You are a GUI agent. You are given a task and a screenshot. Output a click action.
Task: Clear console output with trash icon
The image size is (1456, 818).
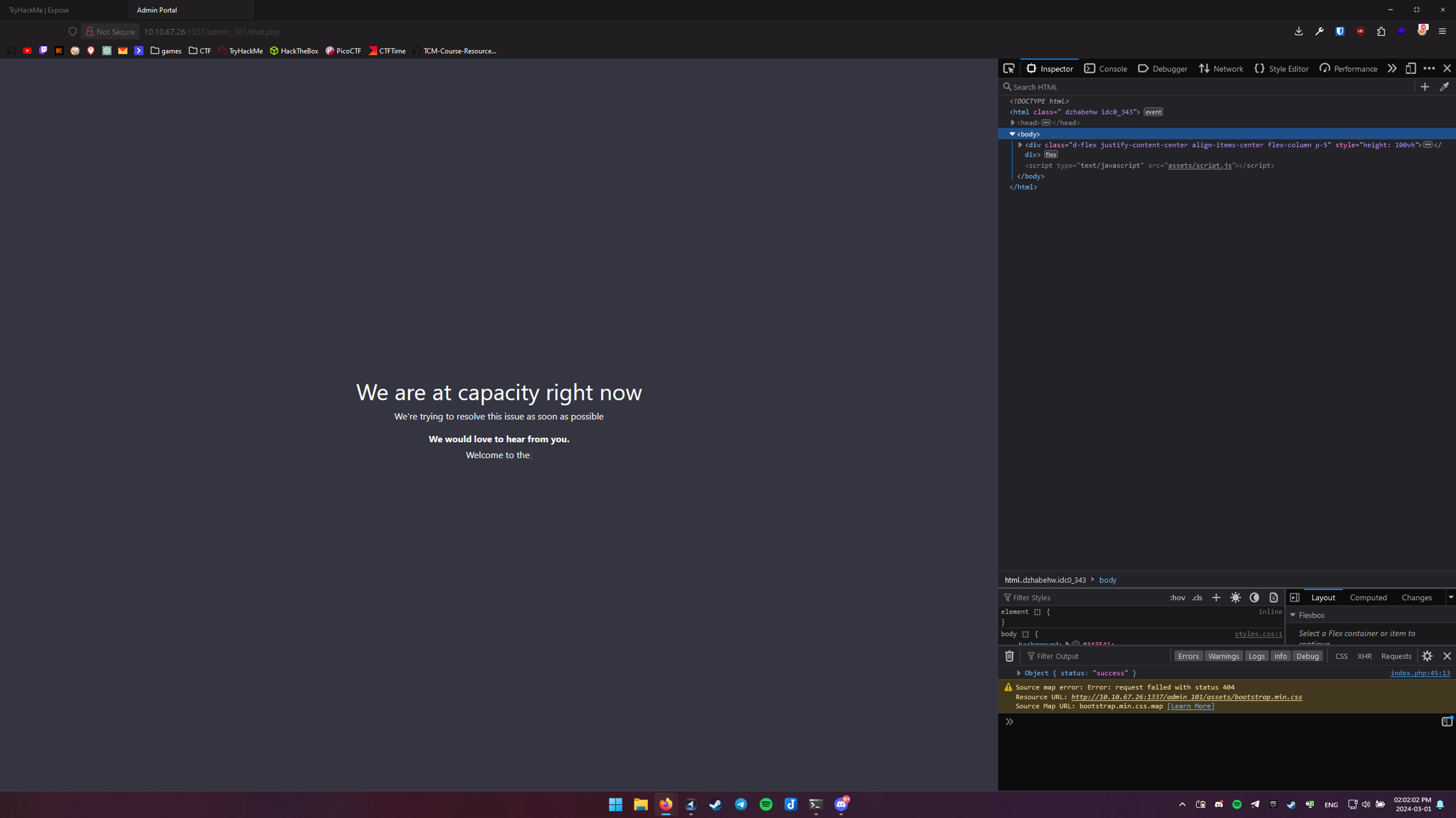(1009, 656)
